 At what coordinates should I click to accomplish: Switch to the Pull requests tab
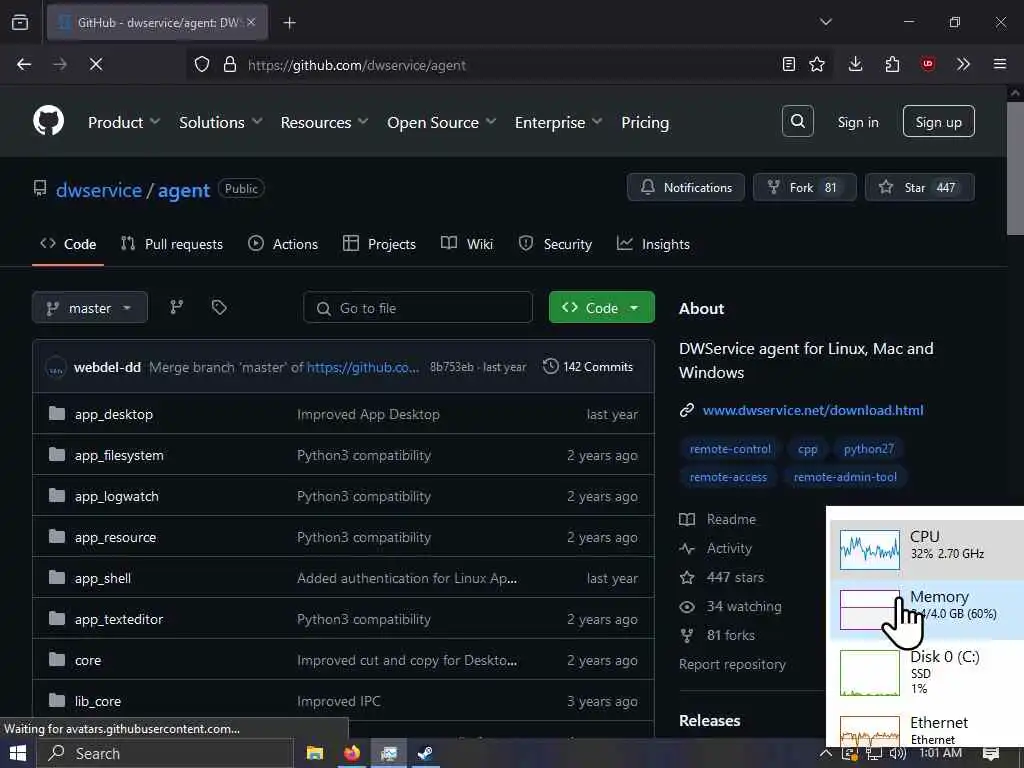tap(172, 244)
